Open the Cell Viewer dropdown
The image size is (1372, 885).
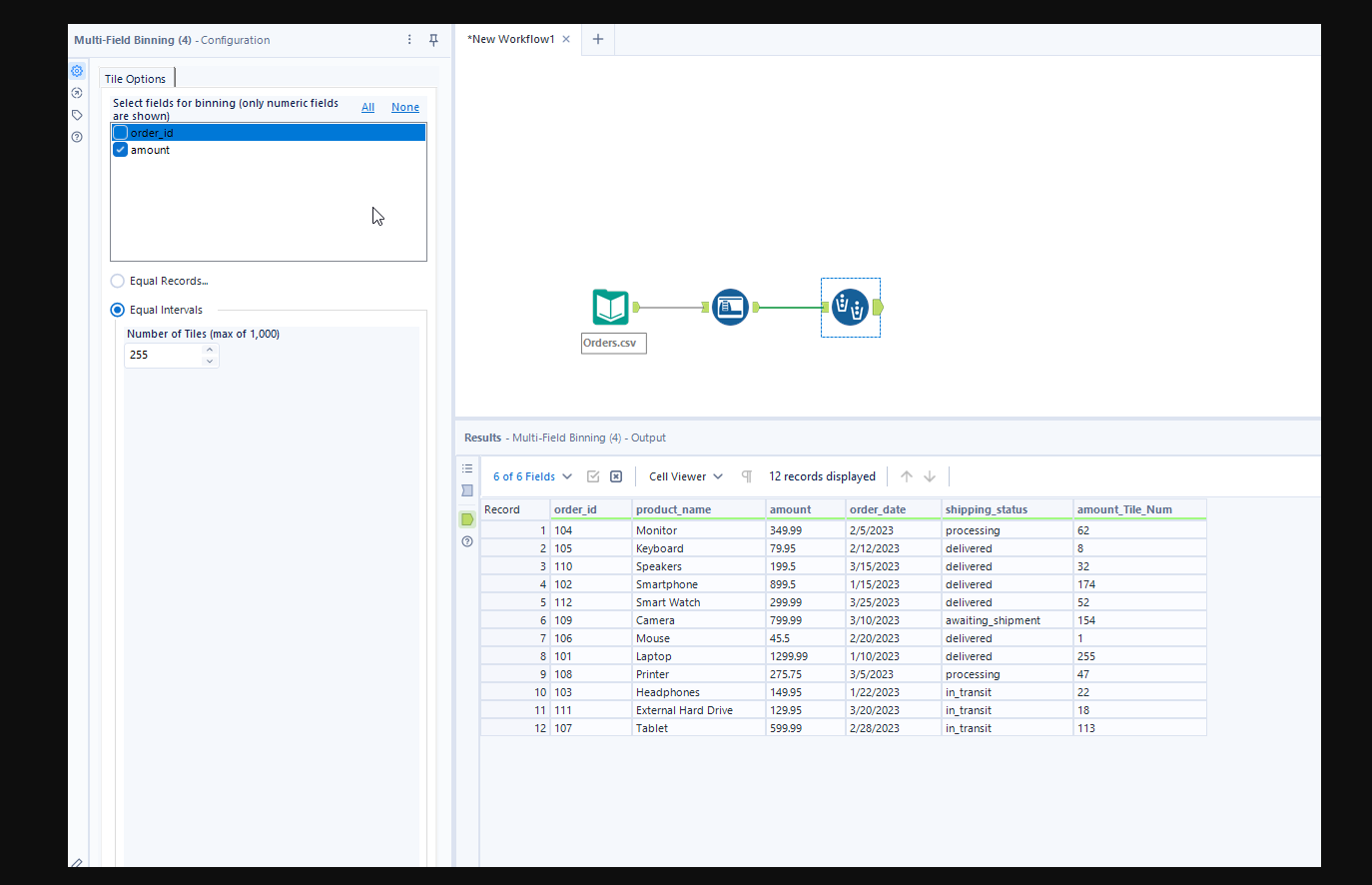(x=685, y=476)
